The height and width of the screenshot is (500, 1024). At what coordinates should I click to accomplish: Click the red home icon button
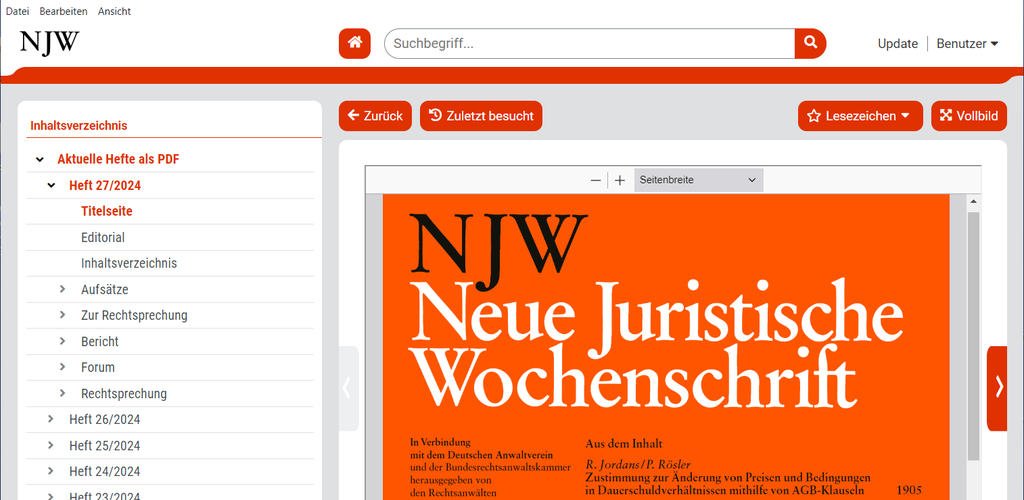coord(355,44)
